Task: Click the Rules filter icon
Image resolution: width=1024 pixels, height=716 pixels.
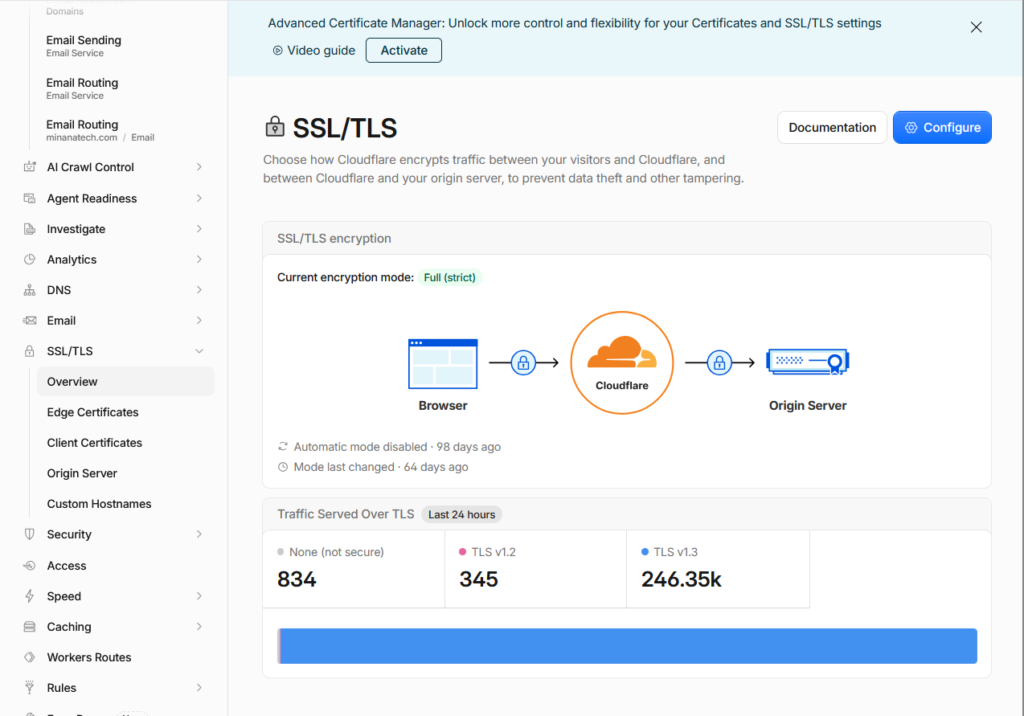Action: (29, 687)
